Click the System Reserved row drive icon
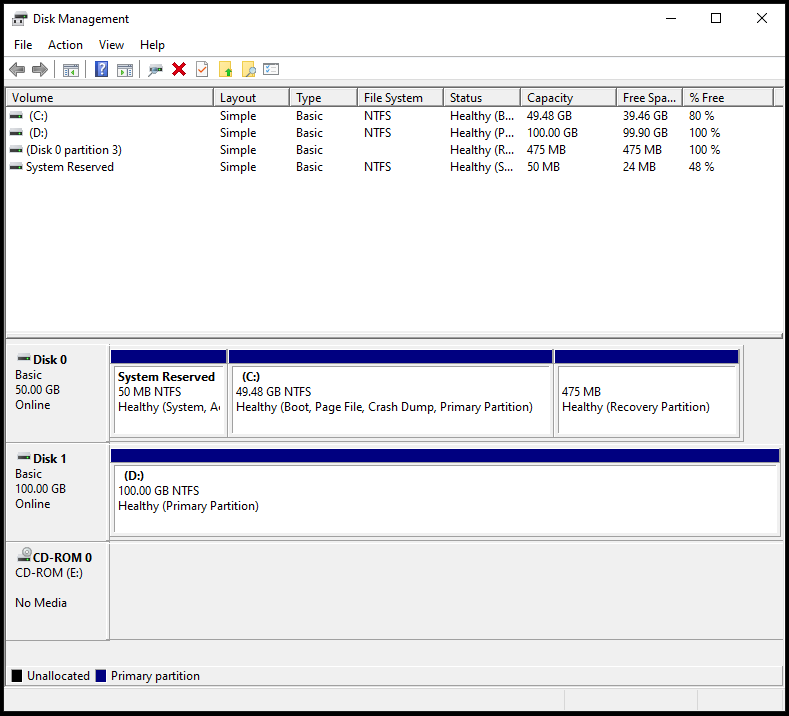The image size is (789, 716). point(16,167)
